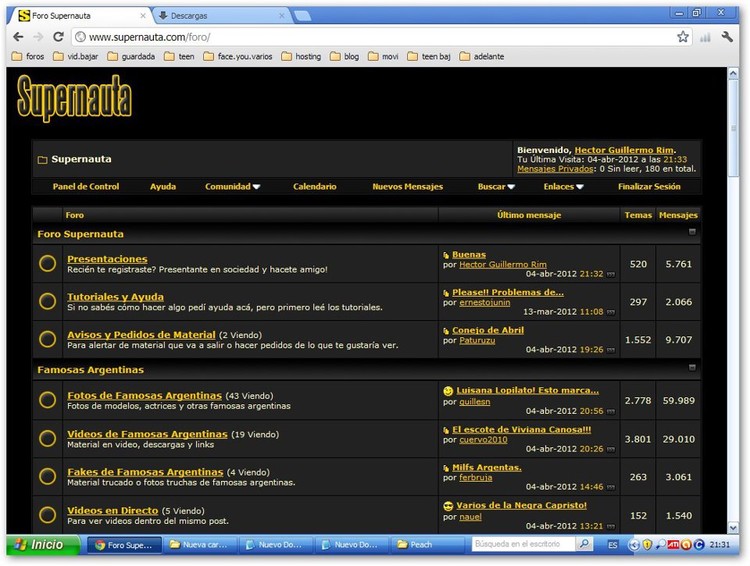Expand the Comunidad dropdown menu
Viewport: 750px width, 566px height.
(x=232, y=187)
